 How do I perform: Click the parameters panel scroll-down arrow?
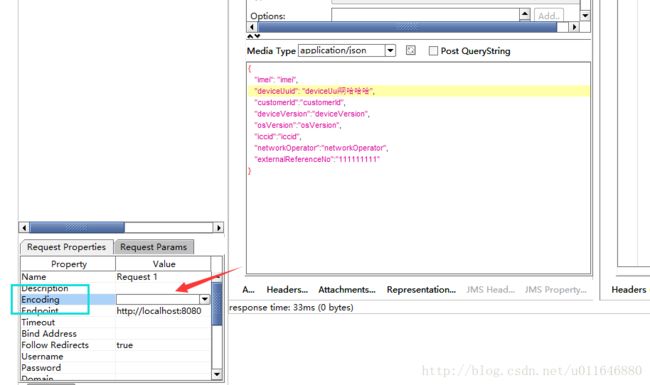tap(585, 16)
